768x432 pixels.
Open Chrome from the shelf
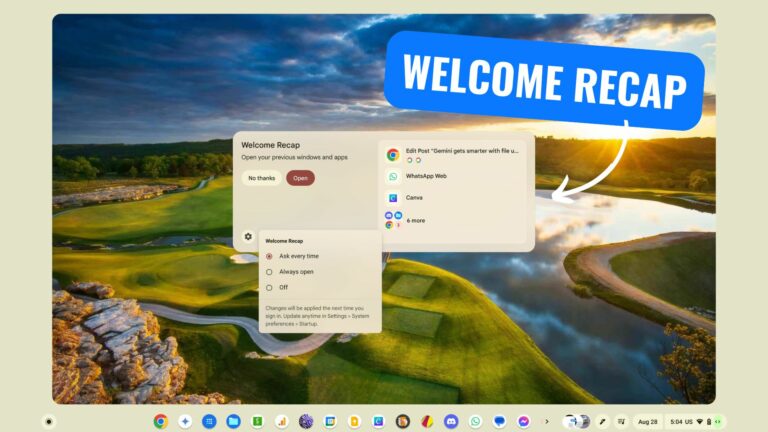point(160,421)
